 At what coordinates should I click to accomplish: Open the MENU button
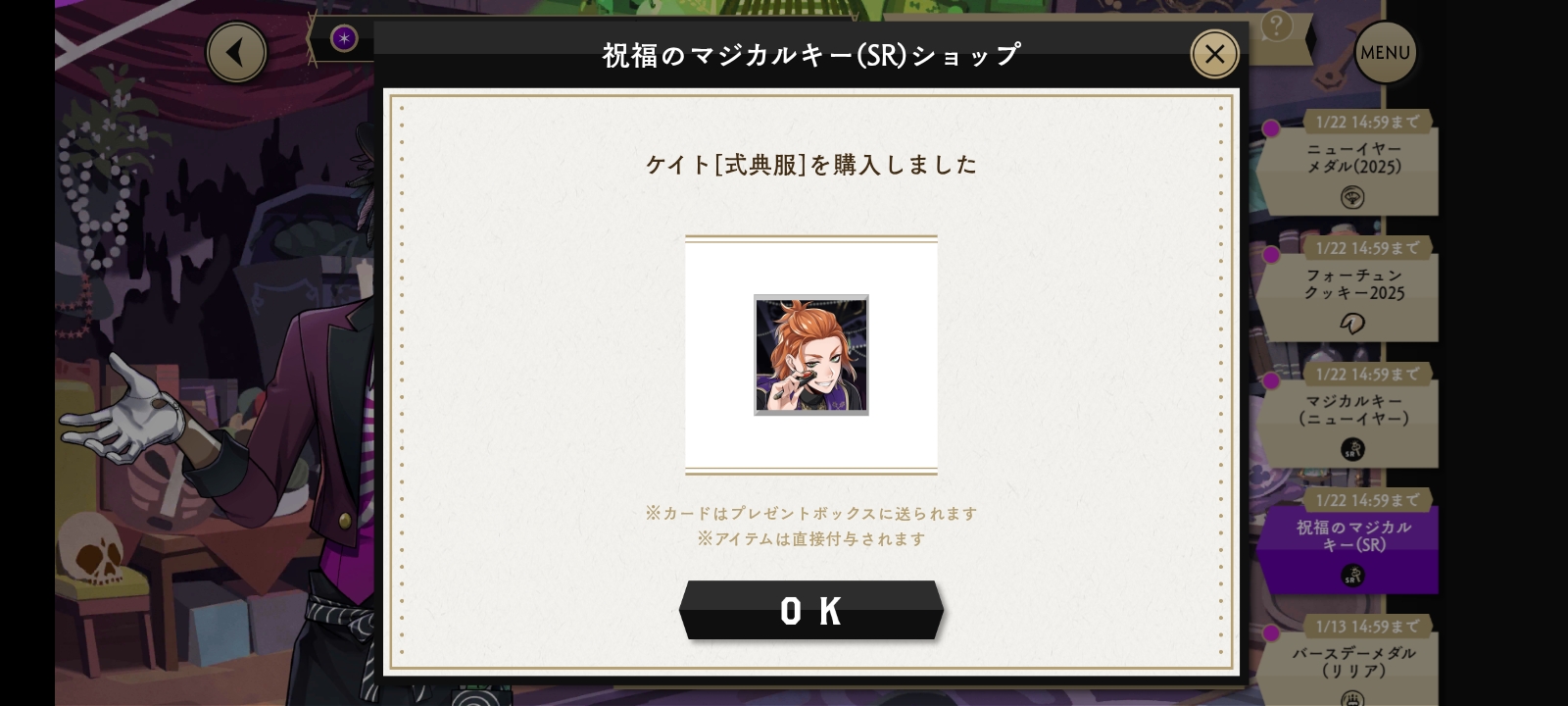(1385, 52)
